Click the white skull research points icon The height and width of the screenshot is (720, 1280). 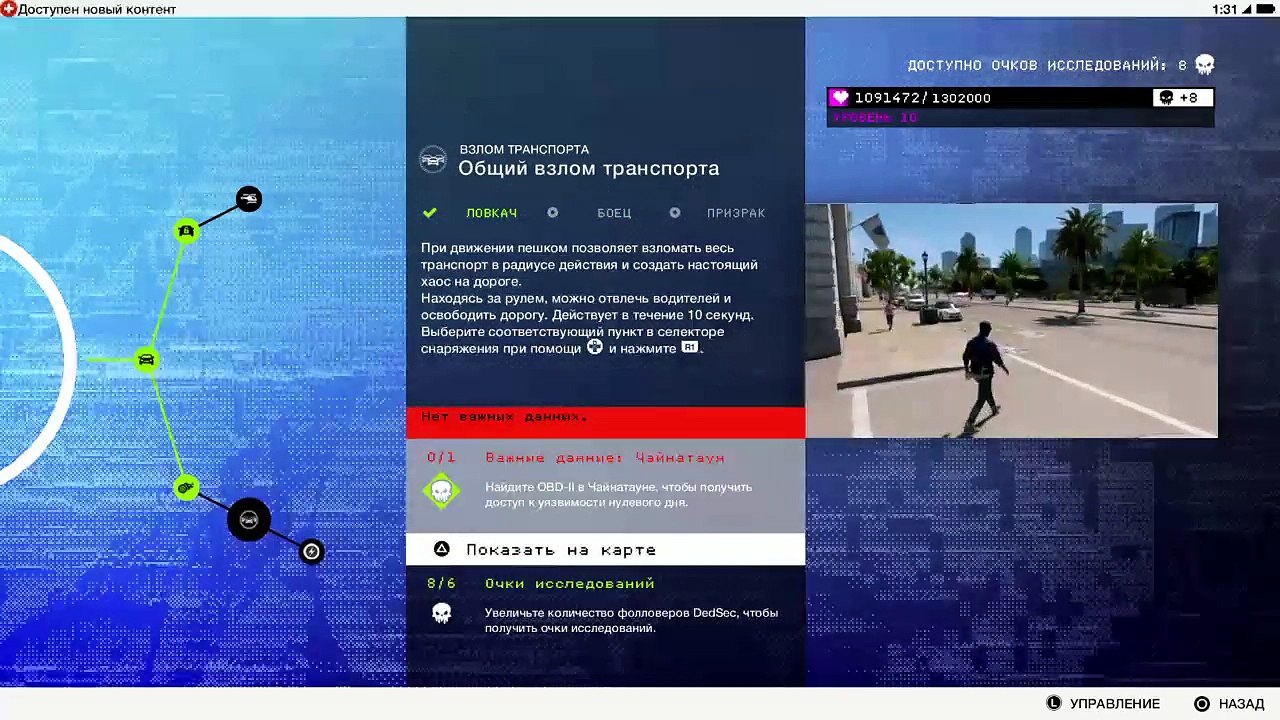(441, 613)
